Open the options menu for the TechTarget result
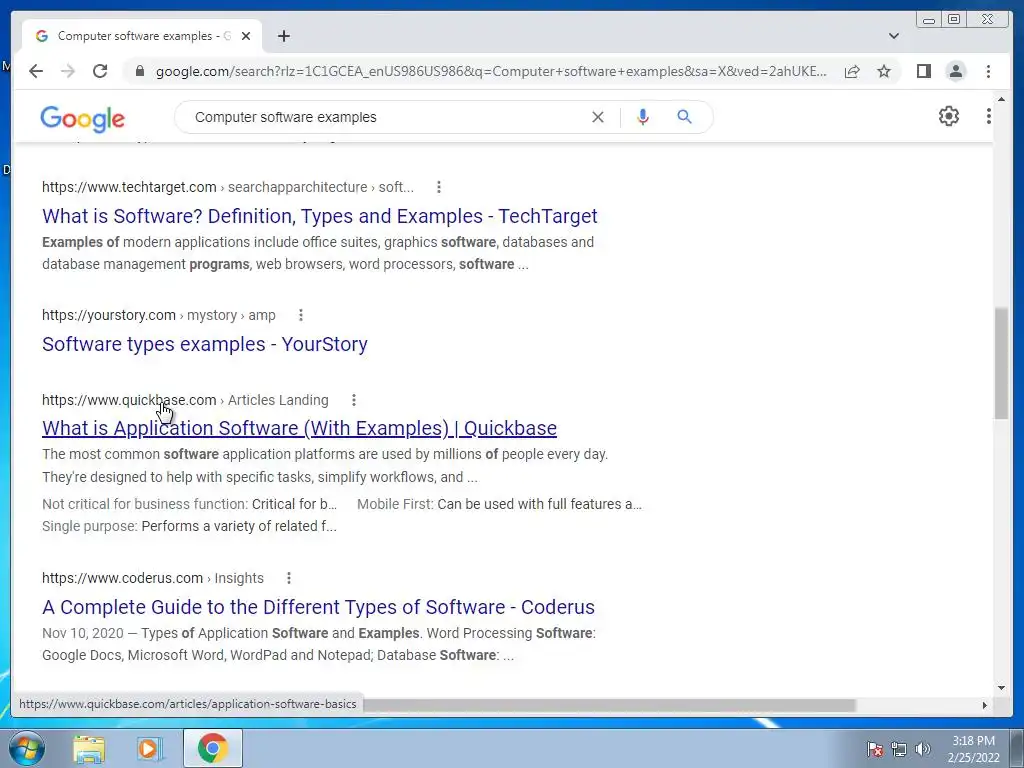 point(439,187)
